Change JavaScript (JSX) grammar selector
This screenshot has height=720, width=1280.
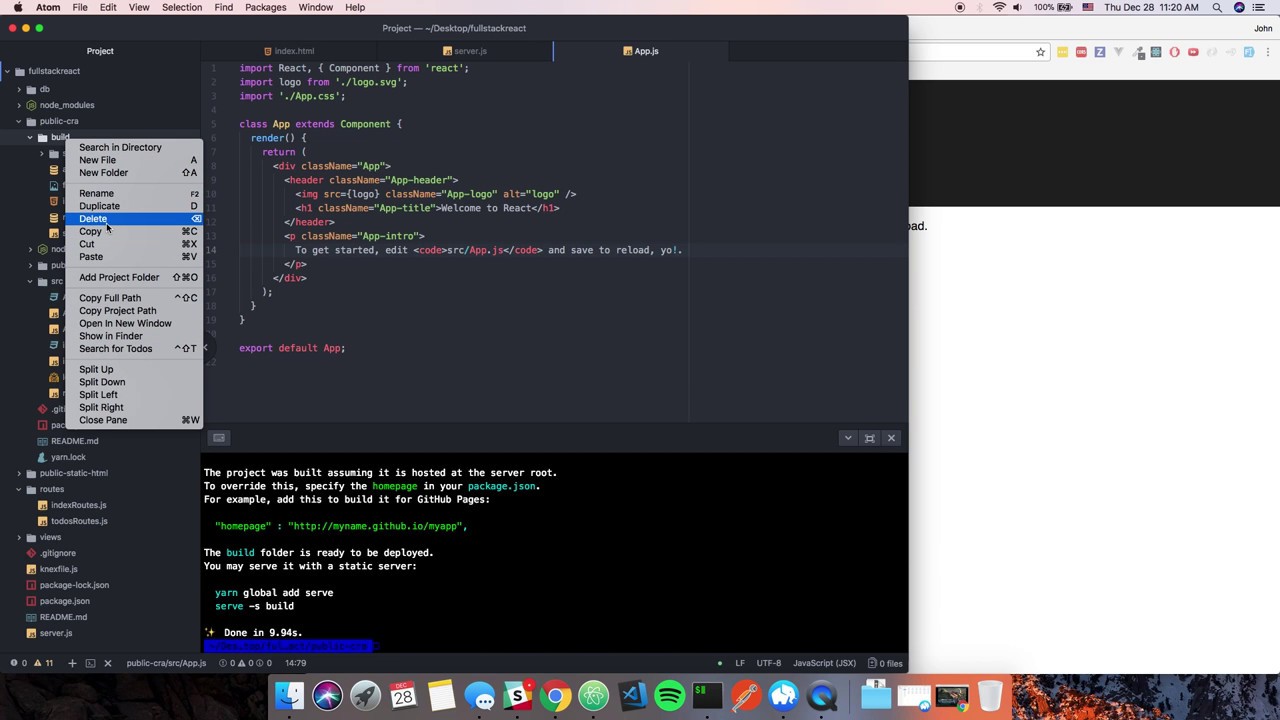[x=825, y=663]
